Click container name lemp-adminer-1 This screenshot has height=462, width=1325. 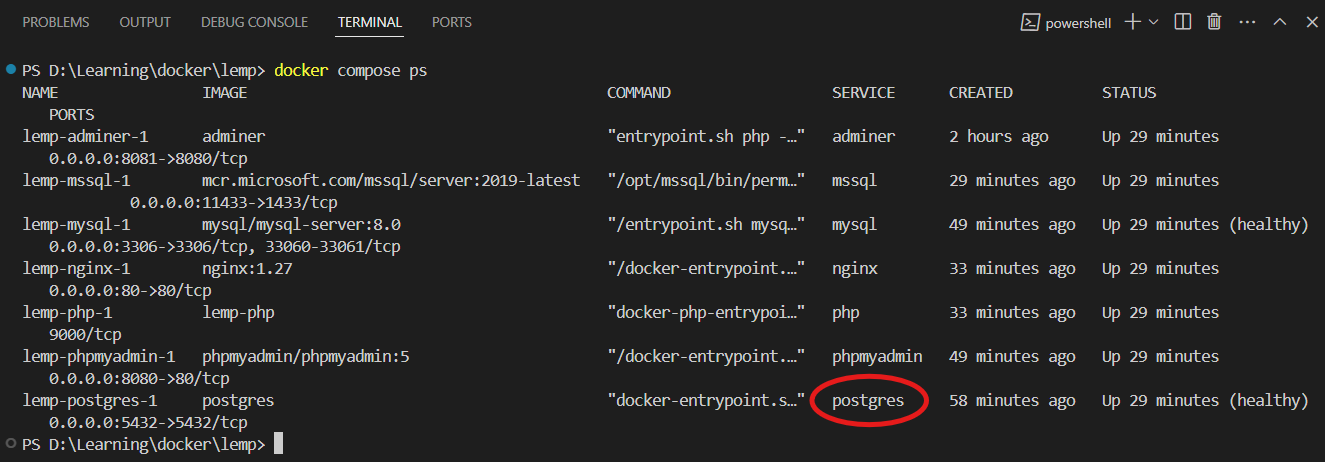tap(85, 136)
